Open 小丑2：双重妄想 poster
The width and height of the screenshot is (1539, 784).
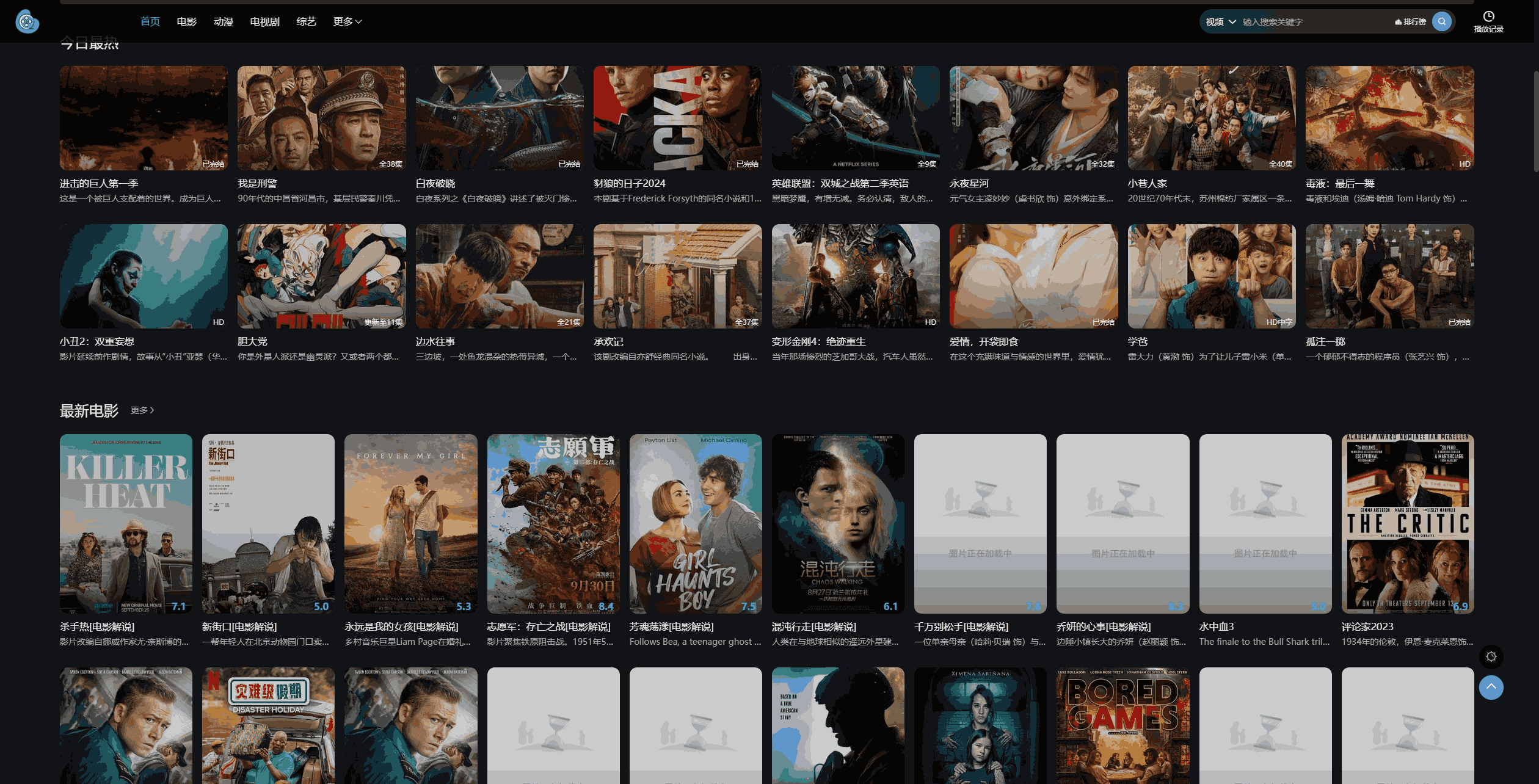144,276
